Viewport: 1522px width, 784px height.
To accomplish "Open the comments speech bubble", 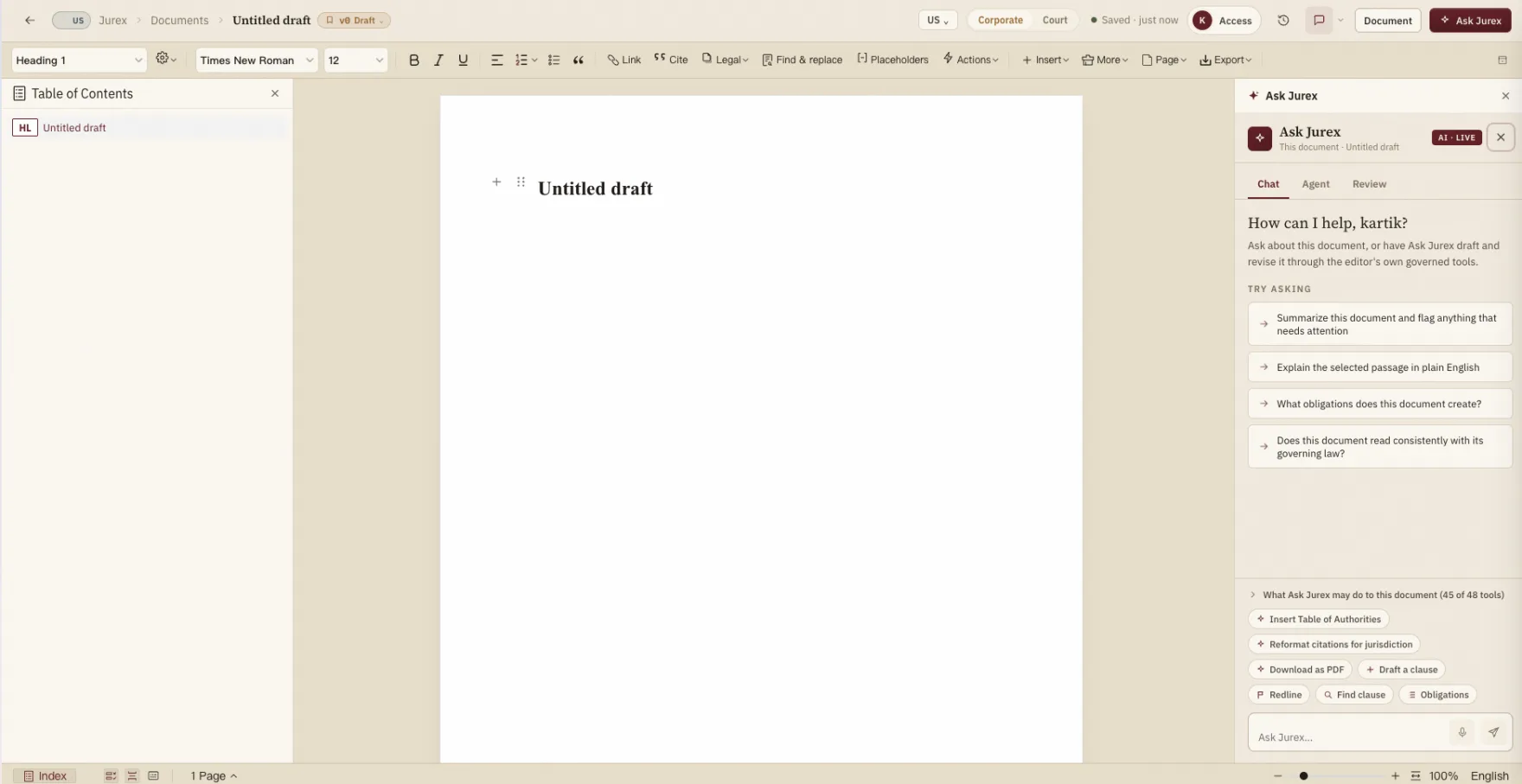I will tap(1319, 20).
